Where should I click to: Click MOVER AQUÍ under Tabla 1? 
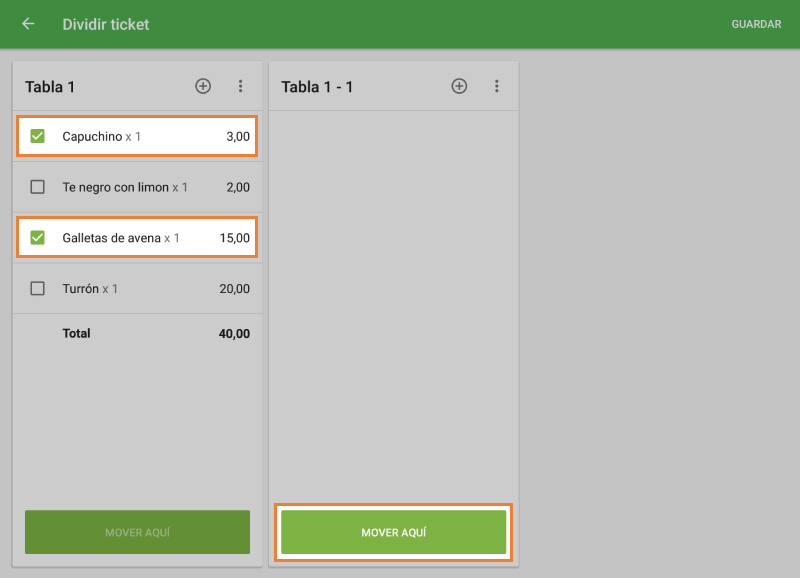[x=137, y=532]
